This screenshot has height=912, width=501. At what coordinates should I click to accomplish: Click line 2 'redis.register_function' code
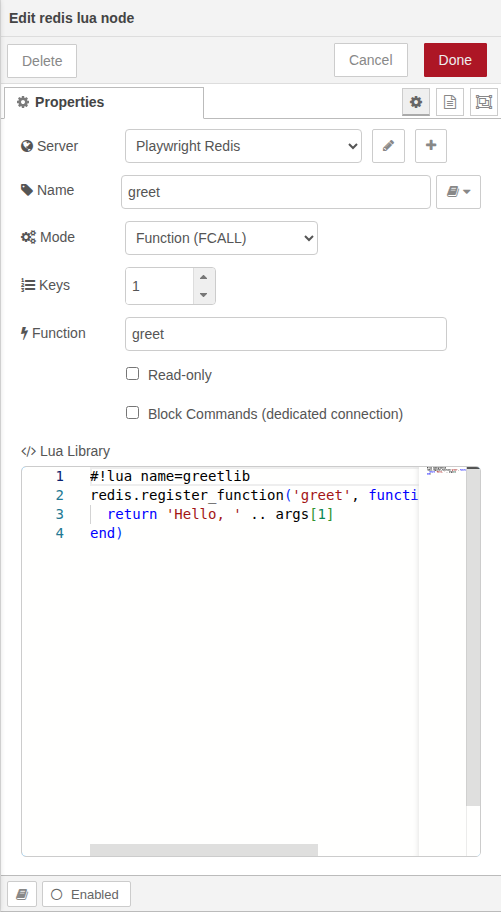point(254,496)
